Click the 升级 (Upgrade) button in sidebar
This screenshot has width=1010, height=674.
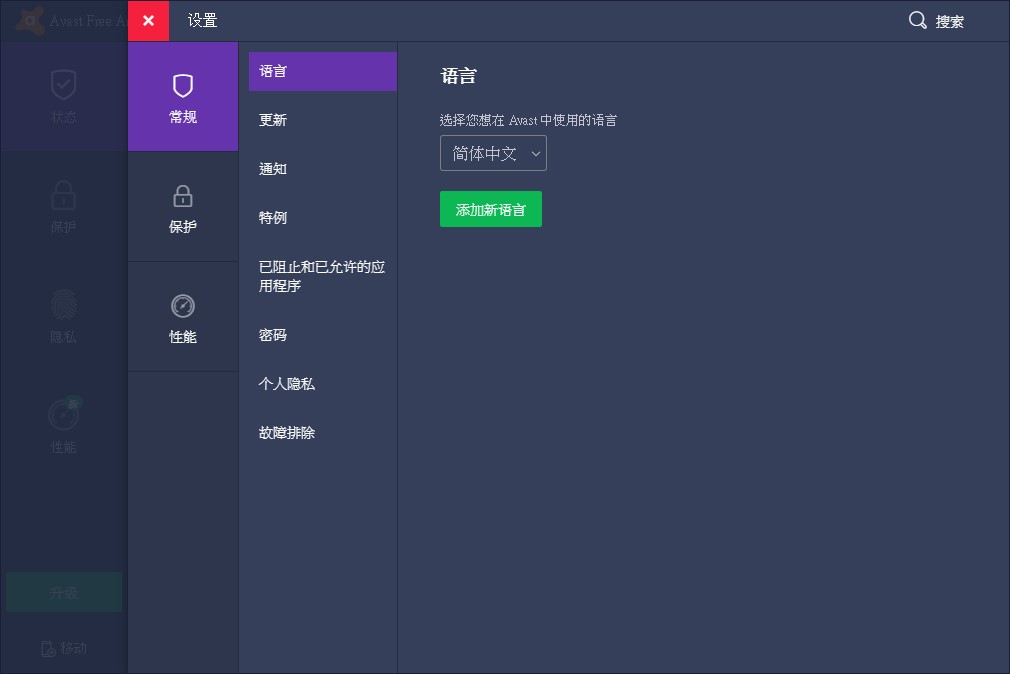pos(63,591)
